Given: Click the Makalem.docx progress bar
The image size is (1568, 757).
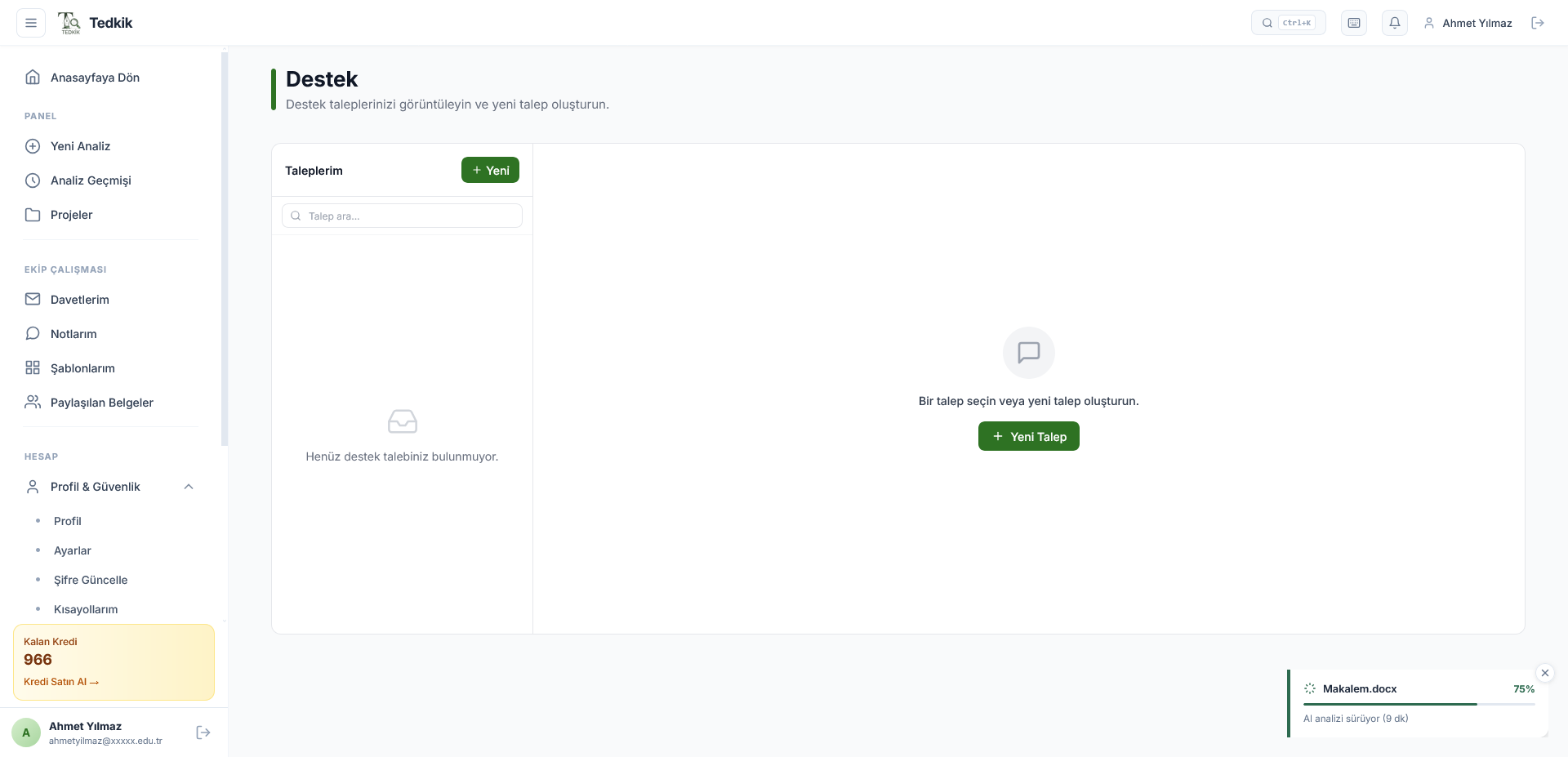Looking at the screenshot, I should coord(1419,704).
